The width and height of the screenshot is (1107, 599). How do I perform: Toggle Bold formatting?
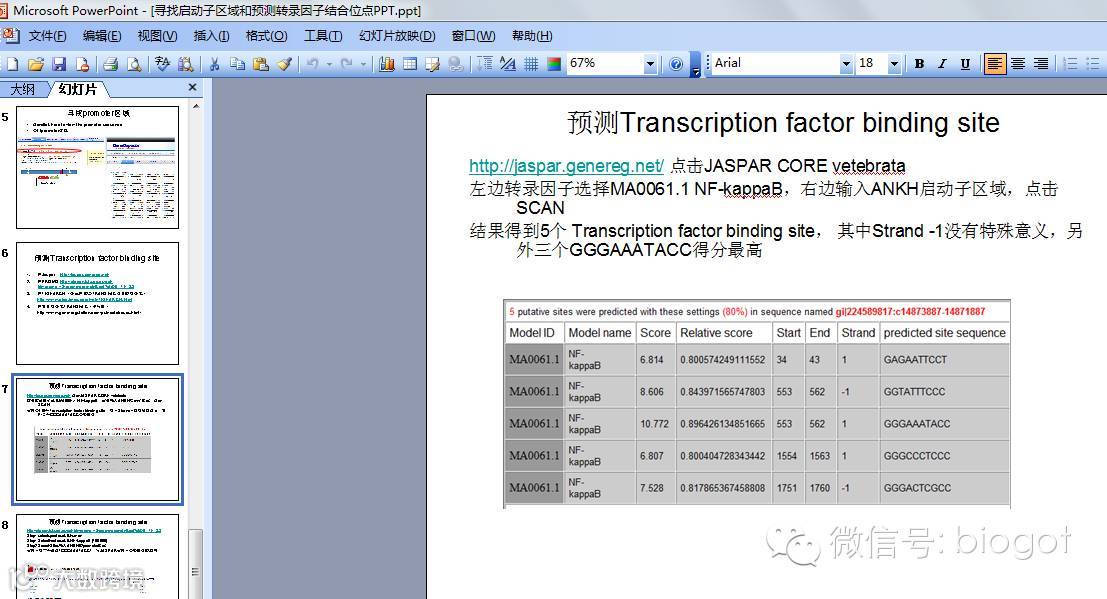919,64
